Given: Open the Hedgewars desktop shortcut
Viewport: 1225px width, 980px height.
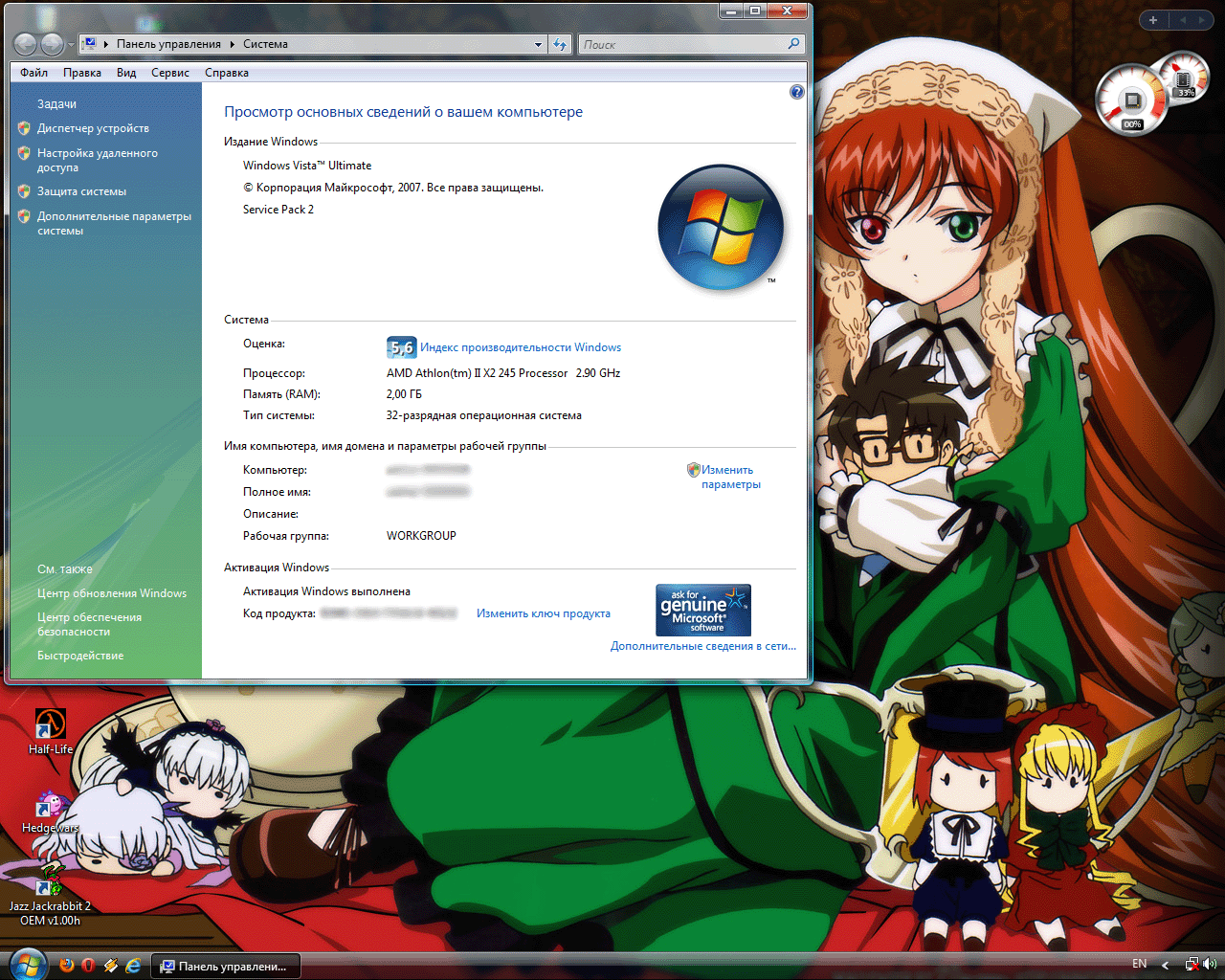Looking at the screenshot, I should pyautogui.click(x=51, y=812).
